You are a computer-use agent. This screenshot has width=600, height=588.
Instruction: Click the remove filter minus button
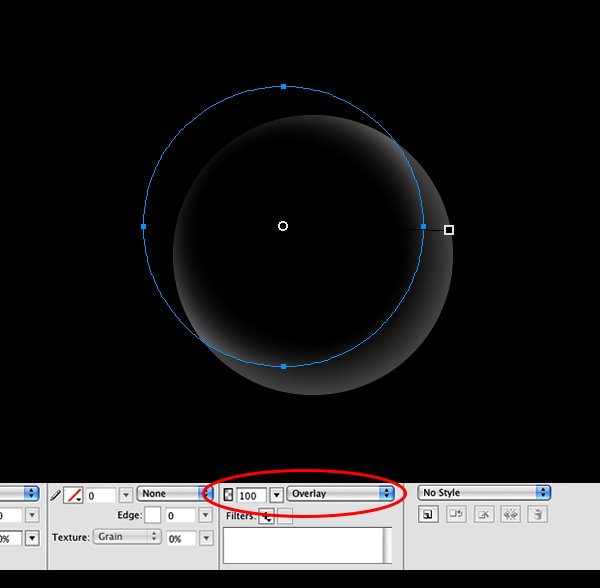click(x=285, y=516)
